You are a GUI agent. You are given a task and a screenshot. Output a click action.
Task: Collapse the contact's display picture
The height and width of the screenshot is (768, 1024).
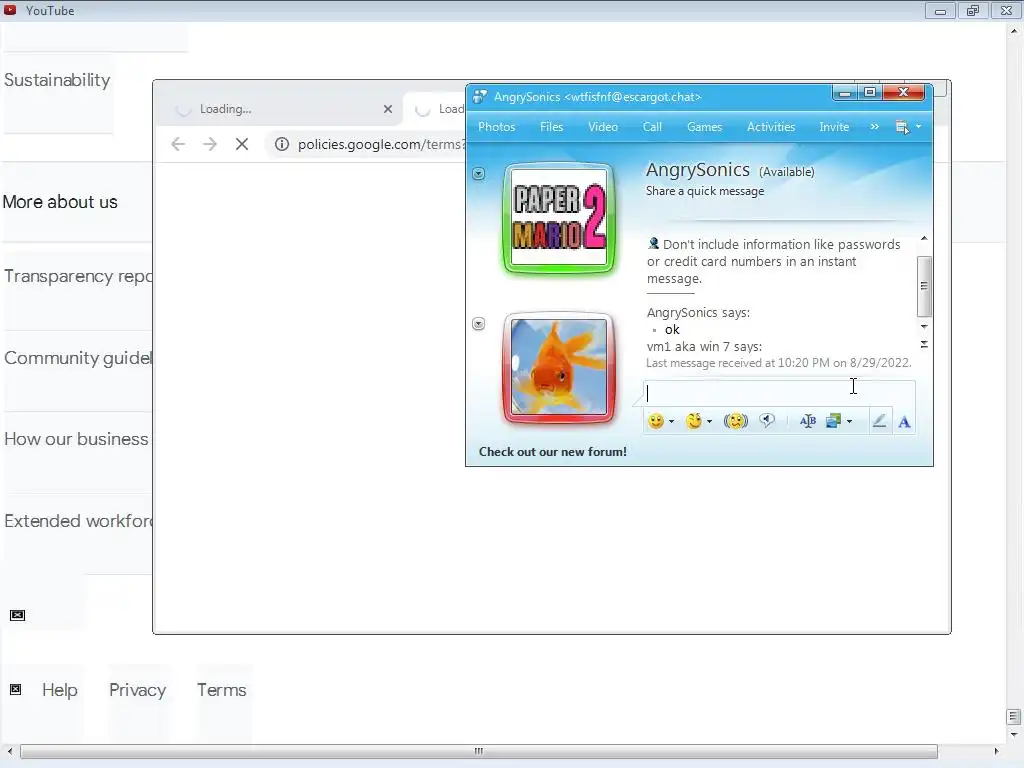(x=479, y=174)
